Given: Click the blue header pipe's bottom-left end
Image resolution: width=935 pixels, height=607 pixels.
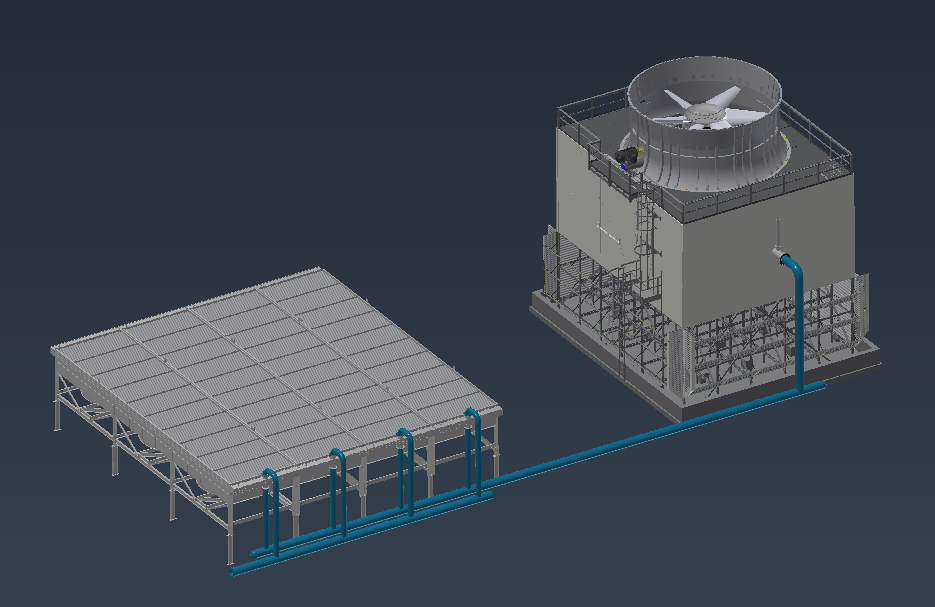Looking at the screenshot, I should pyautogui.click(x=238, y=571).
